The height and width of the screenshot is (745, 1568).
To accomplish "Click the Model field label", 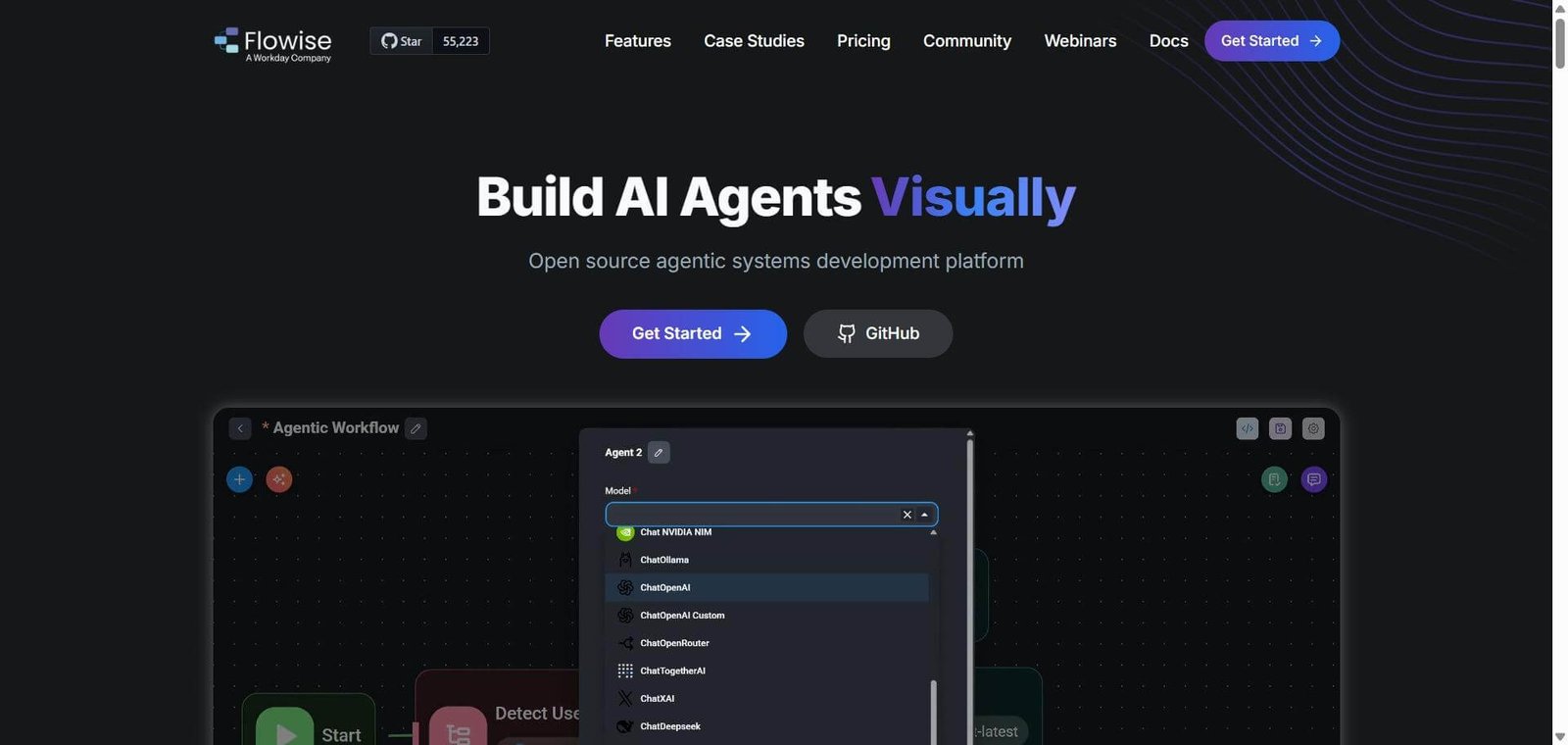I will click(618, 491).
